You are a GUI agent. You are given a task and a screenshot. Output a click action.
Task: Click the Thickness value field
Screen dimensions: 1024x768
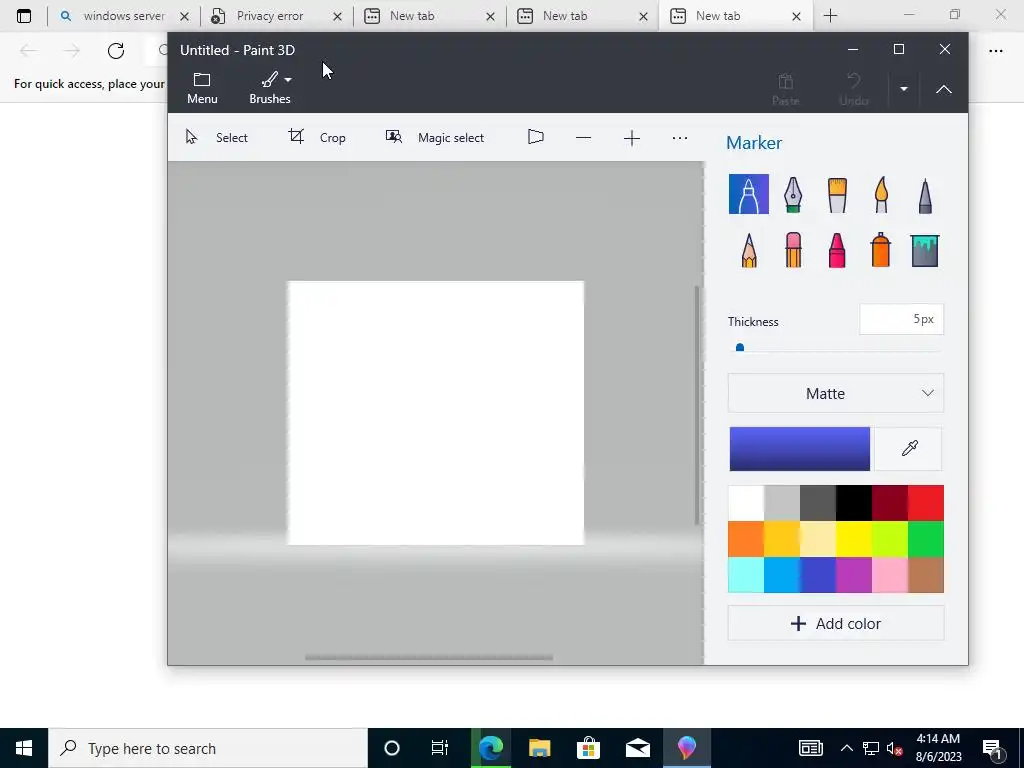click(x=901, y=319)
